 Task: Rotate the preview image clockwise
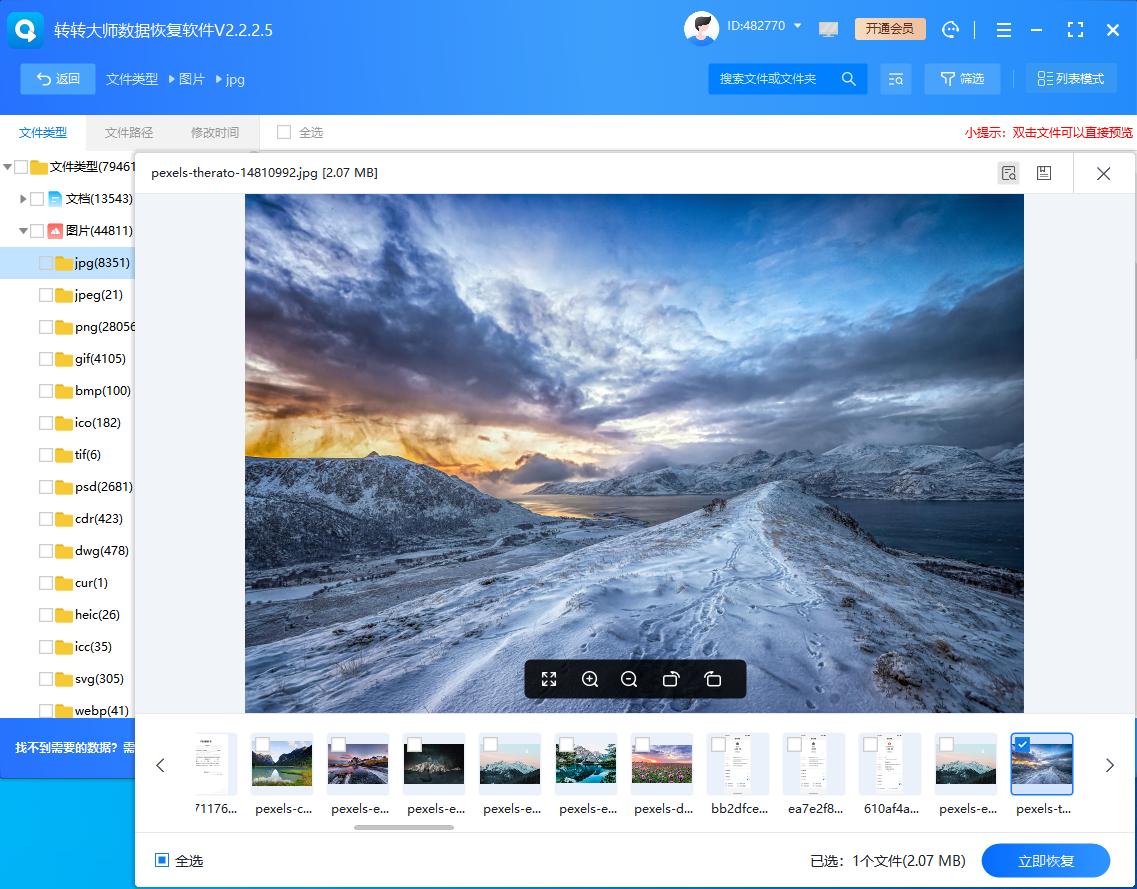[712, 679]
